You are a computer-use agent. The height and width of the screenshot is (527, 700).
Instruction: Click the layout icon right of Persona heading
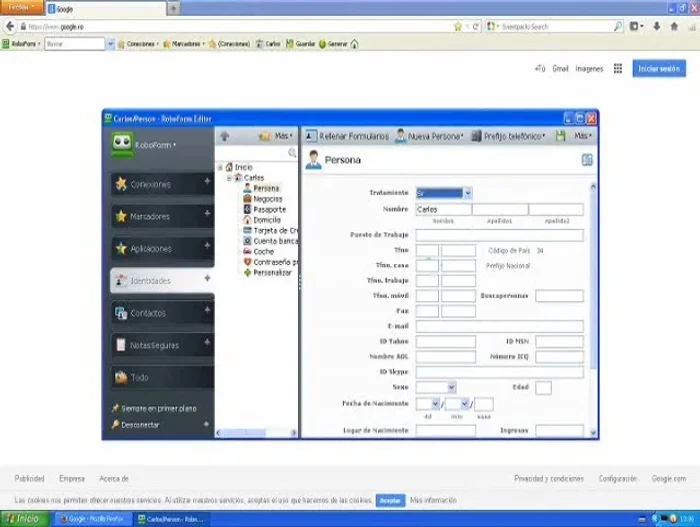click(587, 159)
